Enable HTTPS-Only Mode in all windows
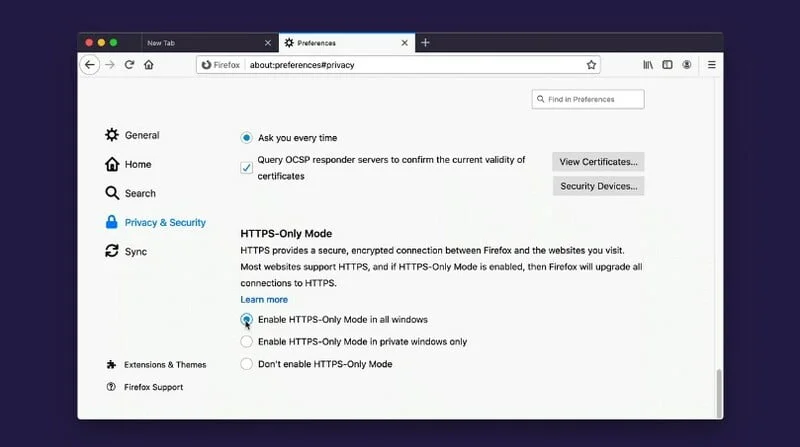This screenshot has width=800, height=447. (x=246, y=319)
